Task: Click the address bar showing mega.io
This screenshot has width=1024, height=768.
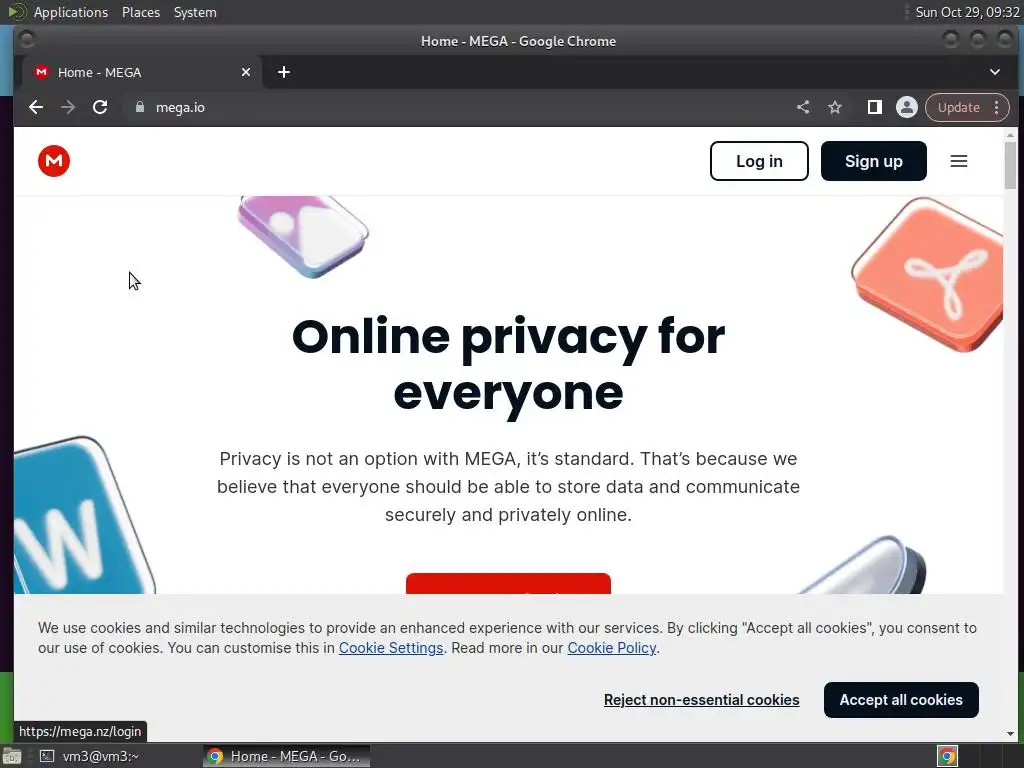Action: point(457,107)
